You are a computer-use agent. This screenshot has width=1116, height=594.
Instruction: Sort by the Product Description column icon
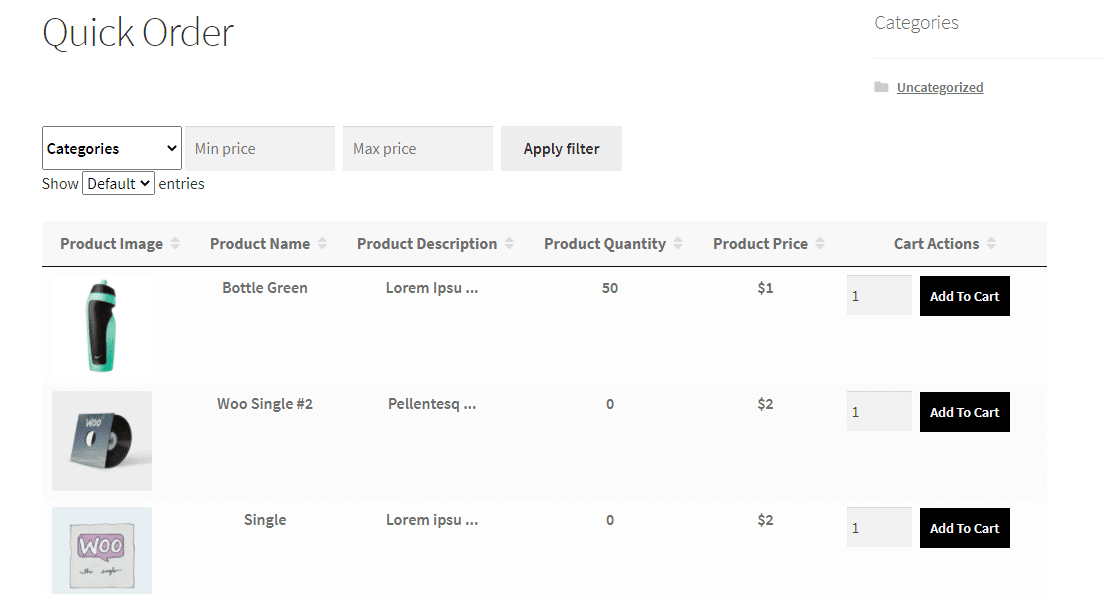coord(510,243)
